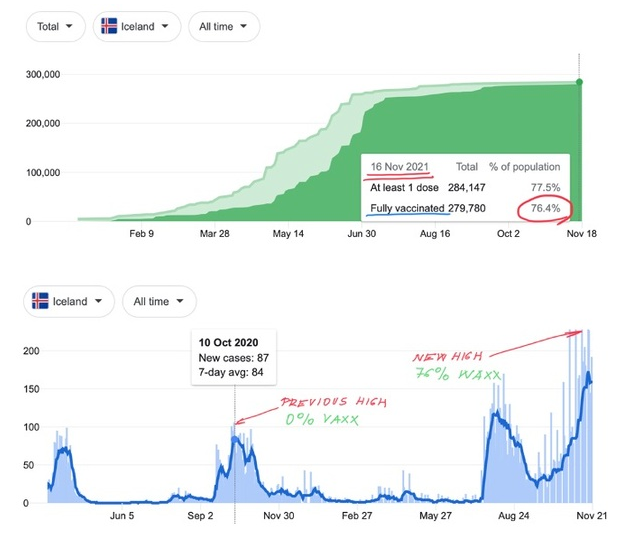
Task: Select the 'Fully vaccinated' row label
Action: pos(406,209)
